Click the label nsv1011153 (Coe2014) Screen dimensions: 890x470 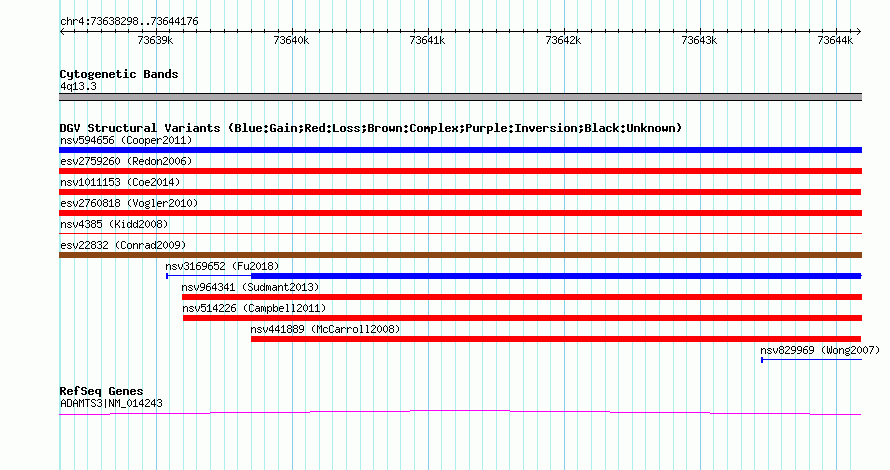120,182
